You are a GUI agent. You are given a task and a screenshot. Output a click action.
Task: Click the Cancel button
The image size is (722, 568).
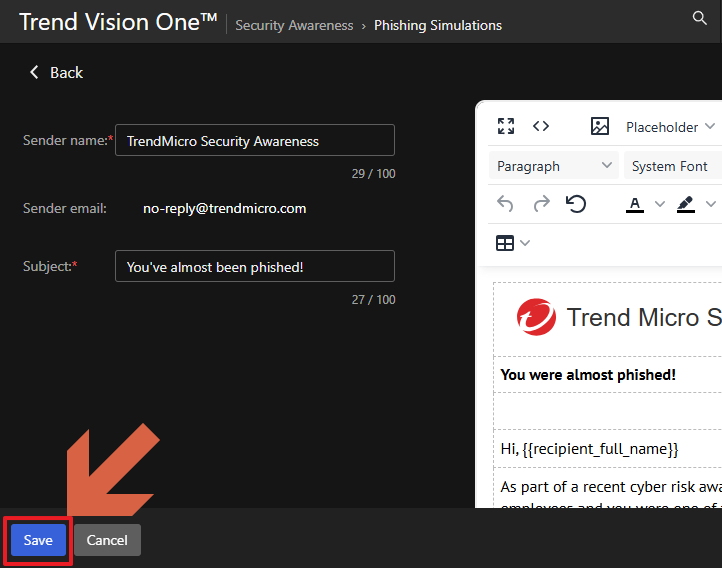107,540
